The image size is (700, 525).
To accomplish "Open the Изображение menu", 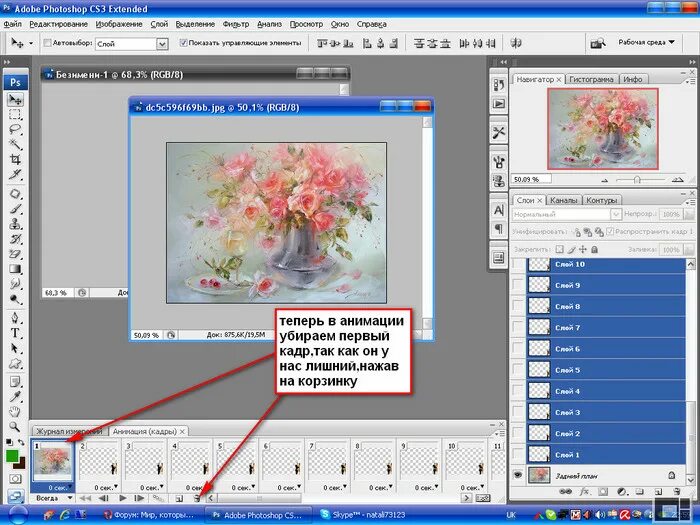I will point(119,24).
